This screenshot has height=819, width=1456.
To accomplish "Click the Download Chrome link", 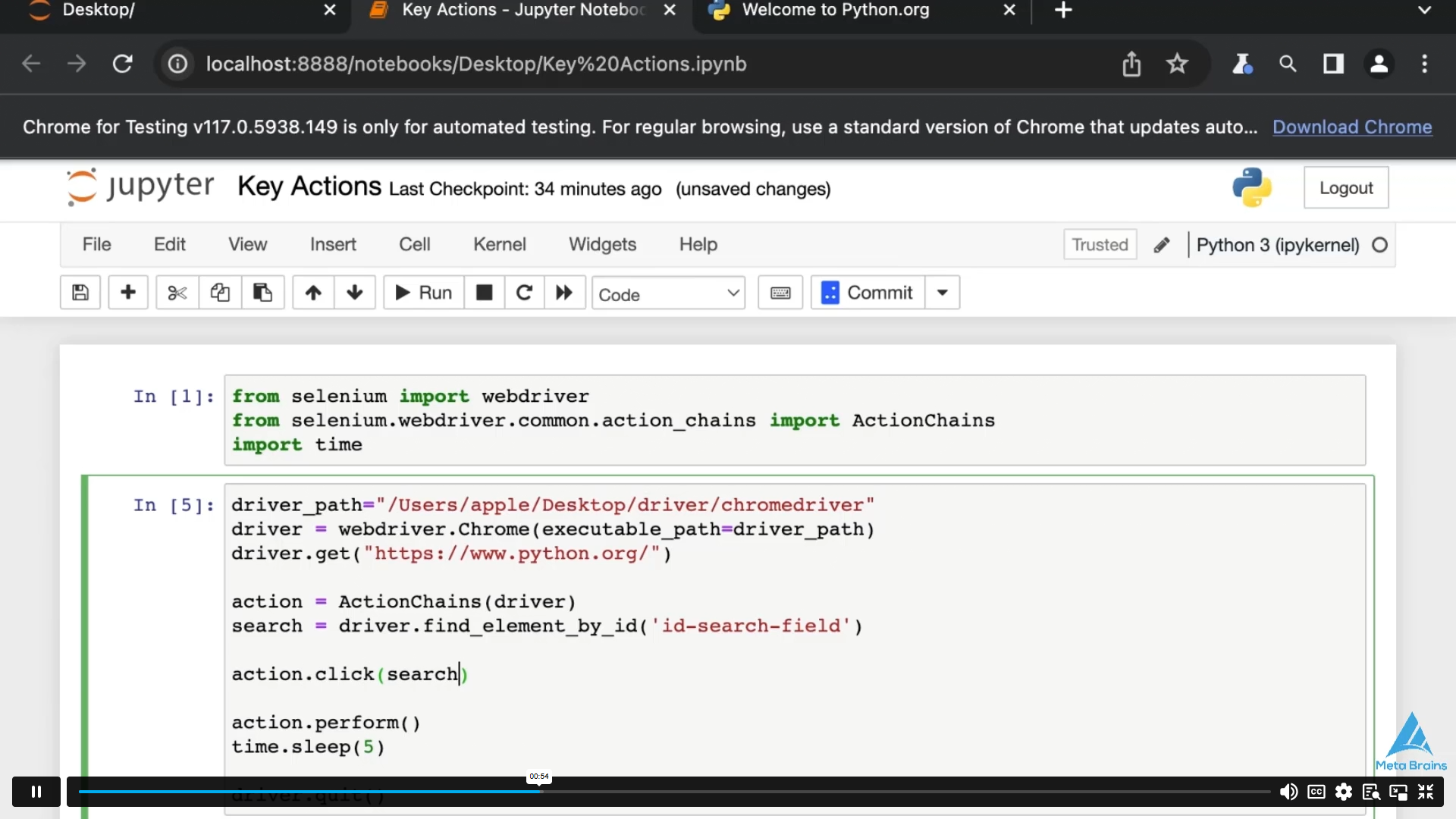I will point(1351,127).
